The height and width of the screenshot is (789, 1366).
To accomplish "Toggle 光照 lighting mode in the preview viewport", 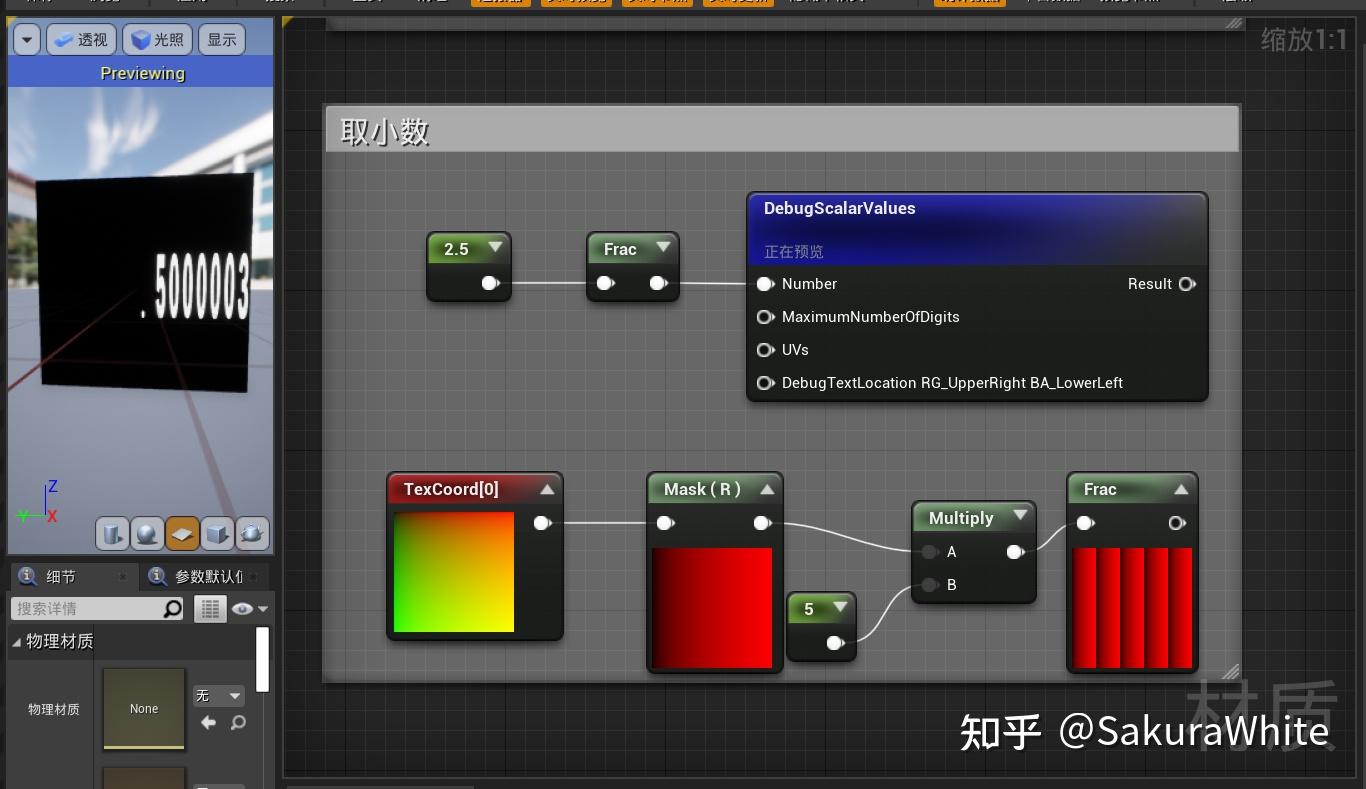I will 155,39.
